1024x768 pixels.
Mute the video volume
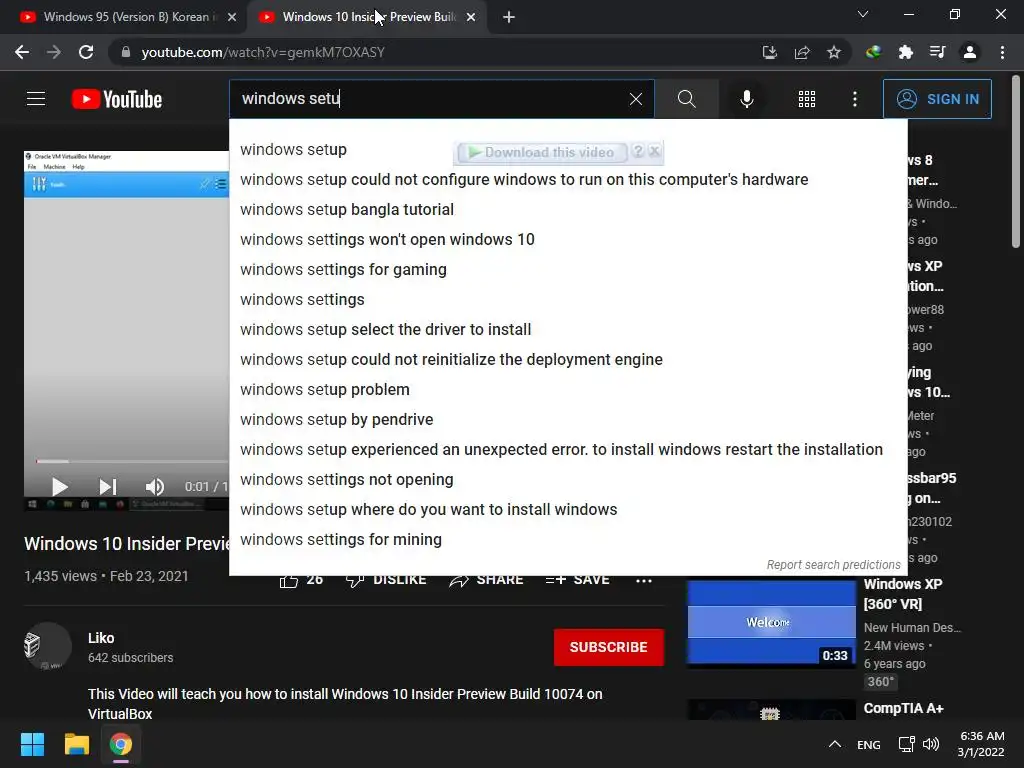tap(155, 487)
